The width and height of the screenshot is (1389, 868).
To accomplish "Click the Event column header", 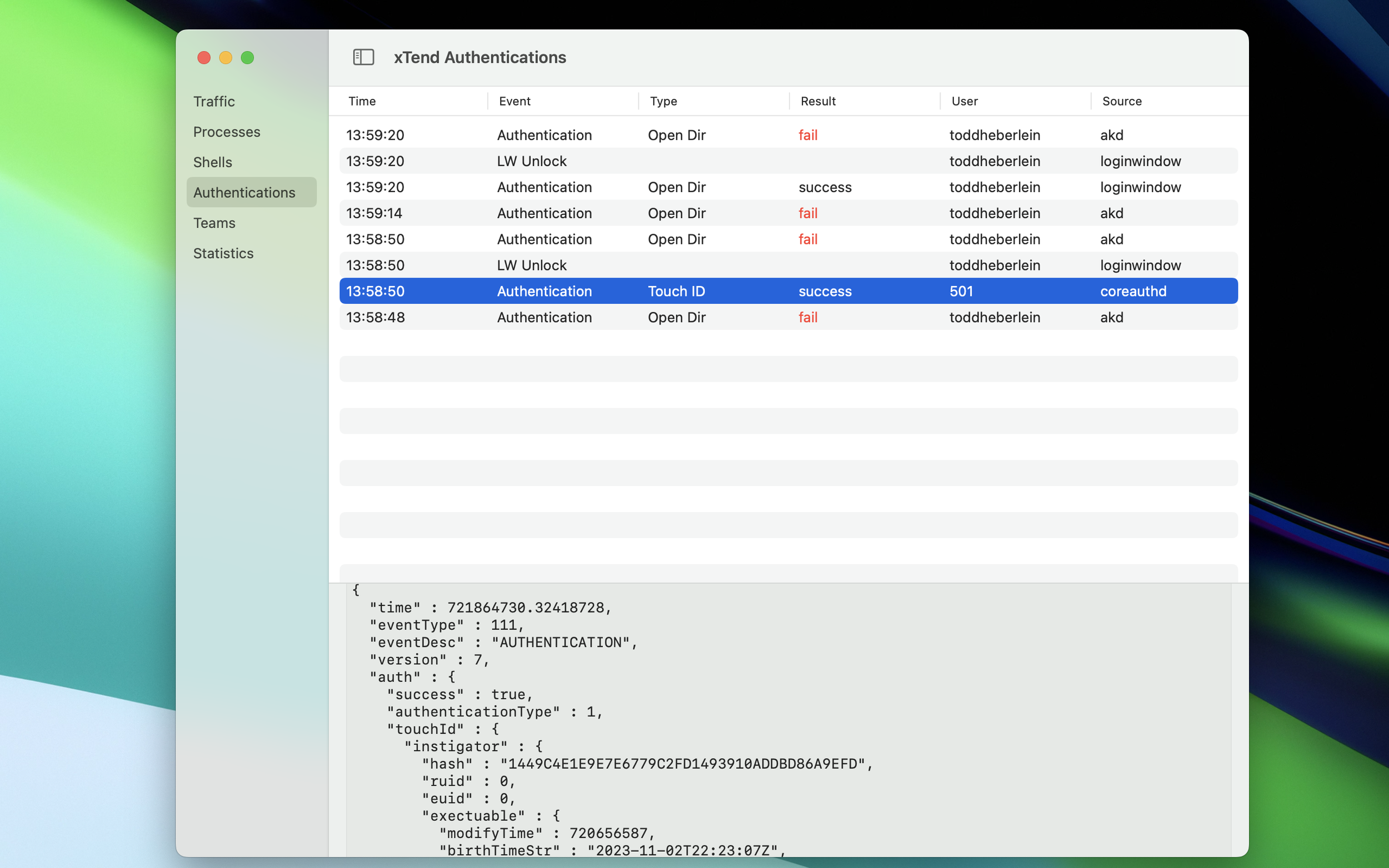I will tap(514, 101).
